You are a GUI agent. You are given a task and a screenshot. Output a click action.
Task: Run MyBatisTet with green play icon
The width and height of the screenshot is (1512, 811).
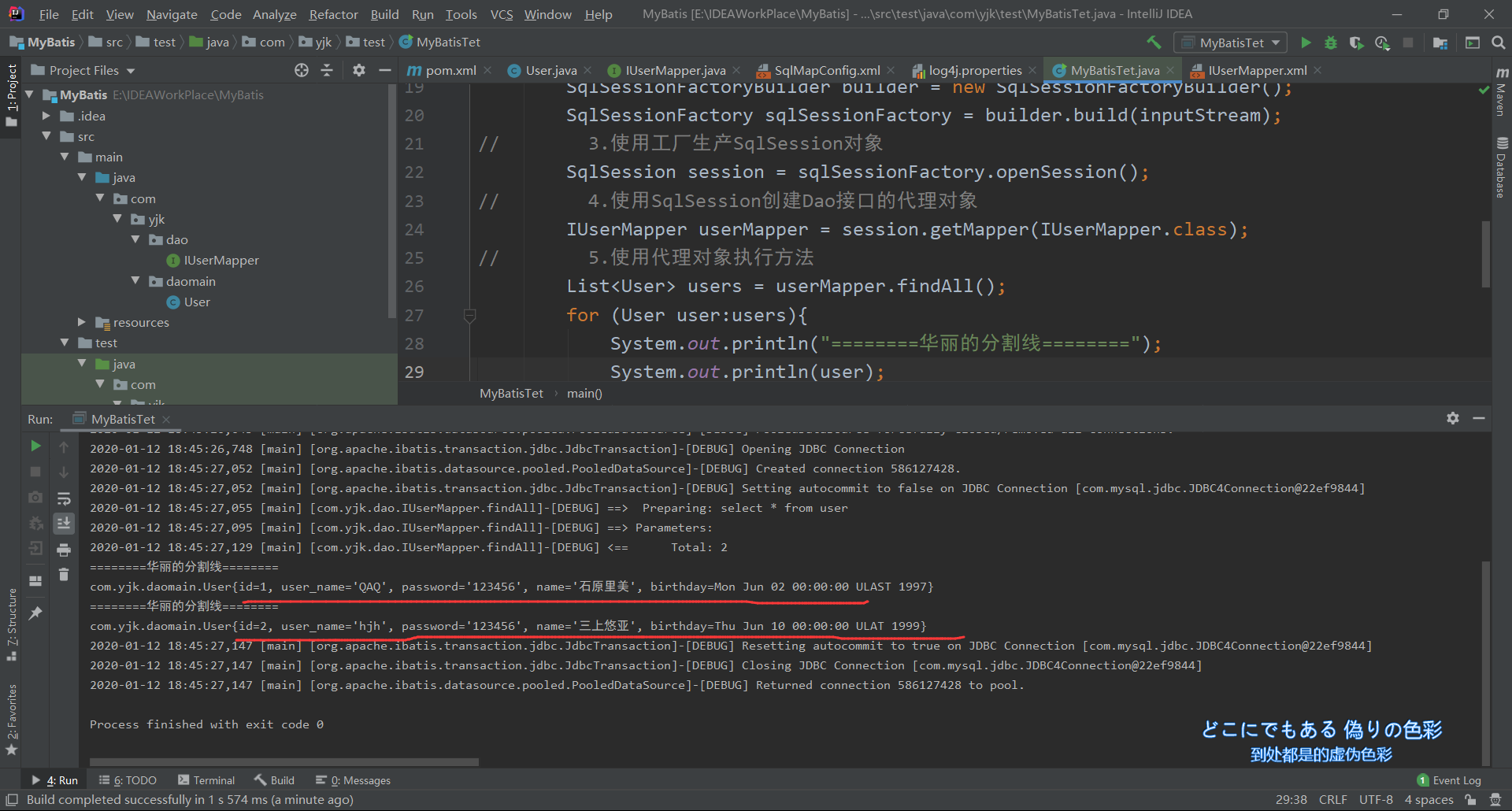(1306, 43)
